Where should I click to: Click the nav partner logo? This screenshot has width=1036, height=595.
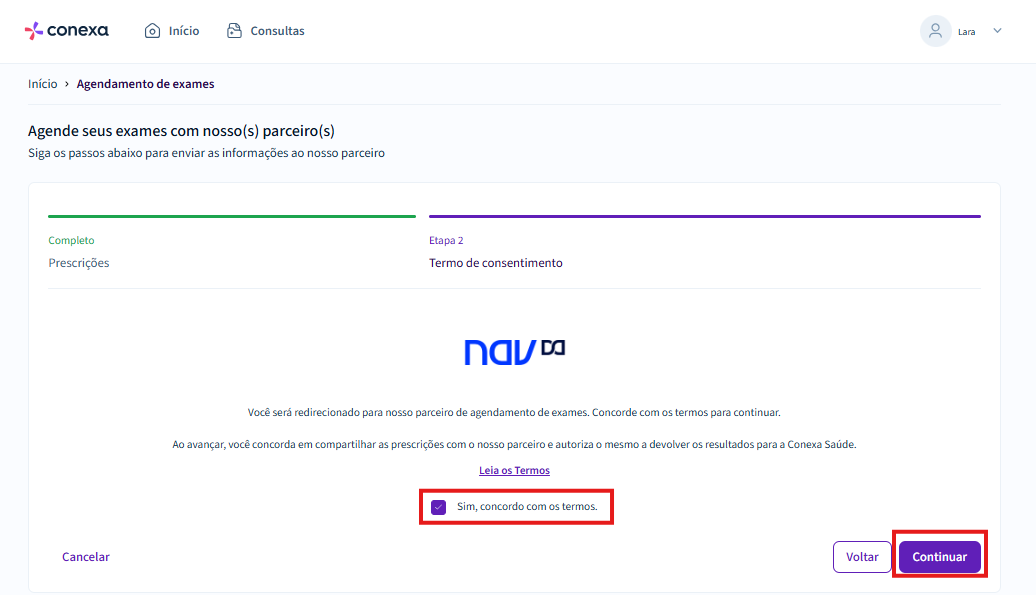click(514, 351)
